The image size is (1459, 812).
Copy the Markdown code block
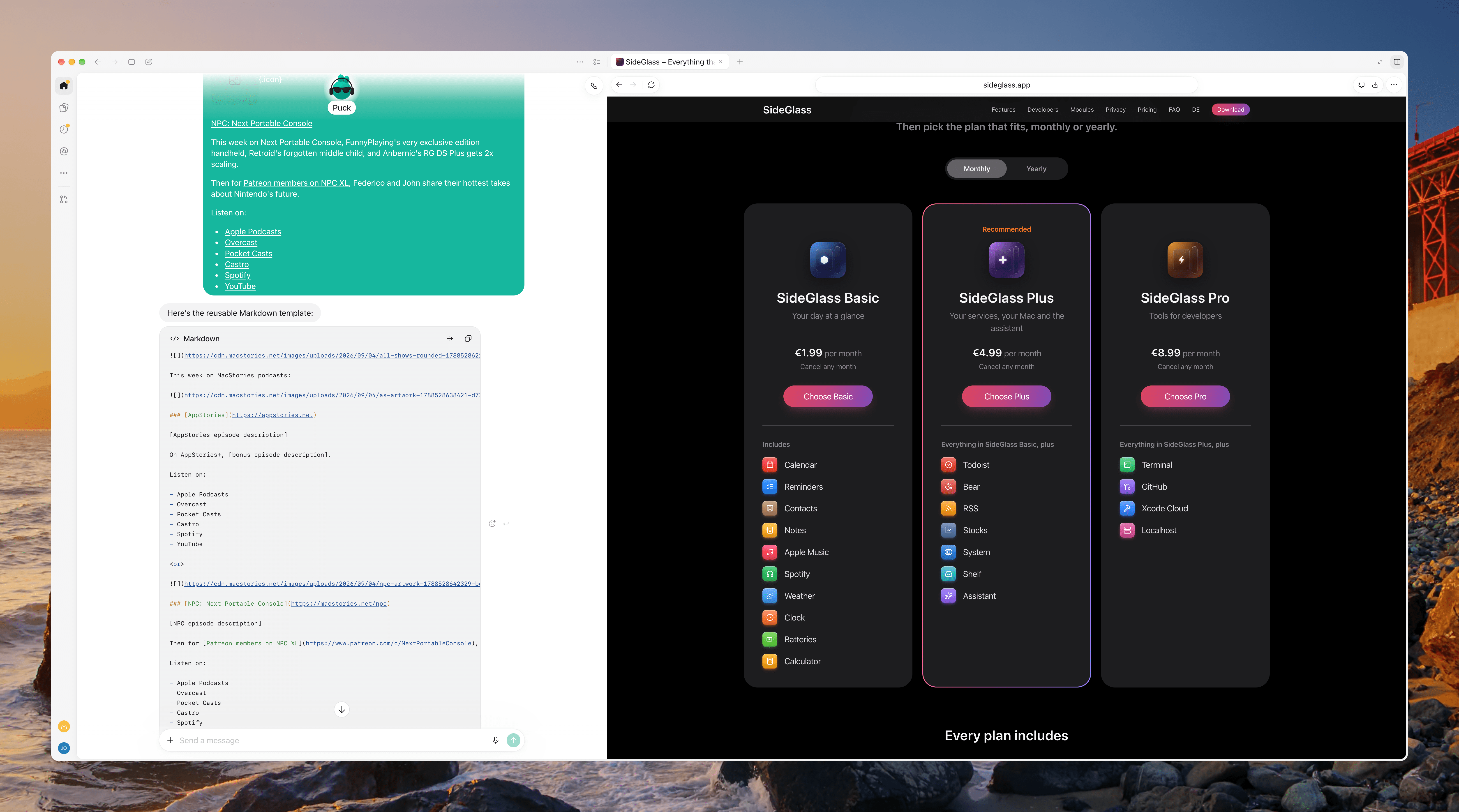point(468,339)
